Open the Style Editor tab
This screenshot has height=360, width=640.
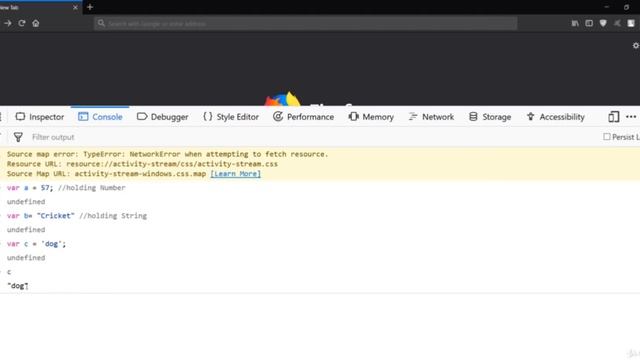click(231, 117)
